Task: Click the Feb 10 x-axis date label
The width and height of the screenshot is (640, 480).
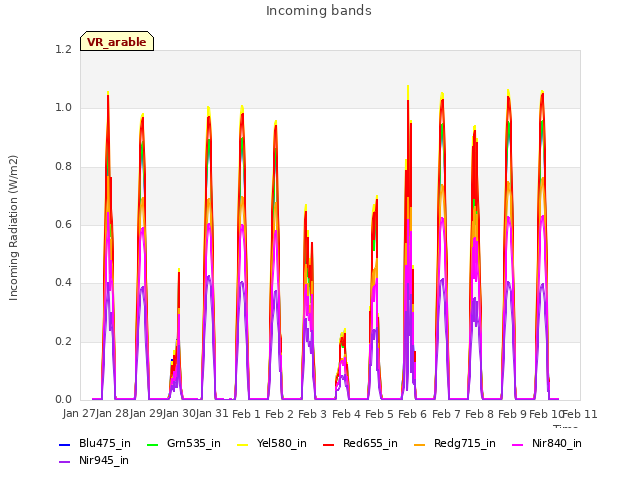Action: tap(546, 414)
